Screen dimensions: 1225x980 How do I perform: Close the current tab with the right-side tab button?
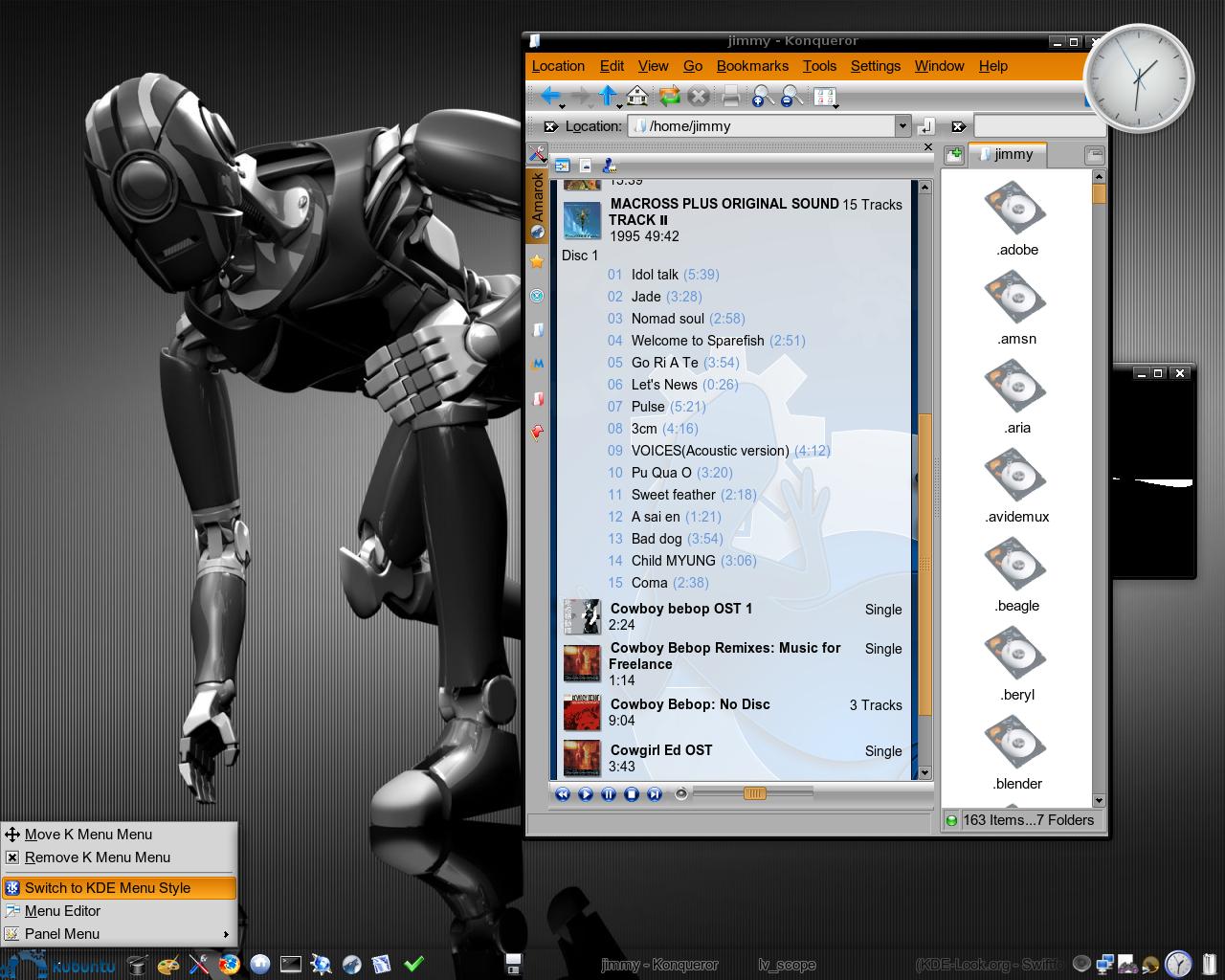1095,155
